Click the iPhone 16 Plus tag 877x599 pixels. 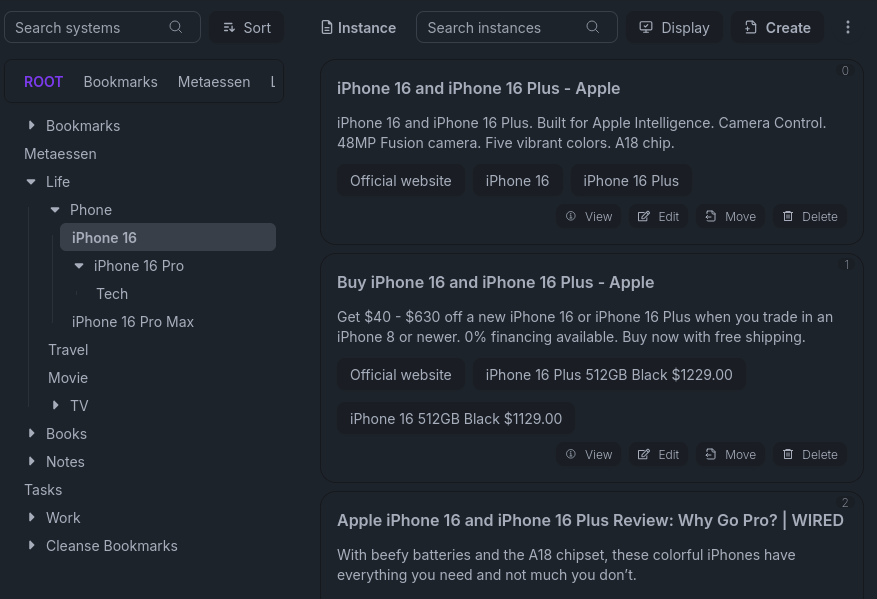tap(631, 181)
